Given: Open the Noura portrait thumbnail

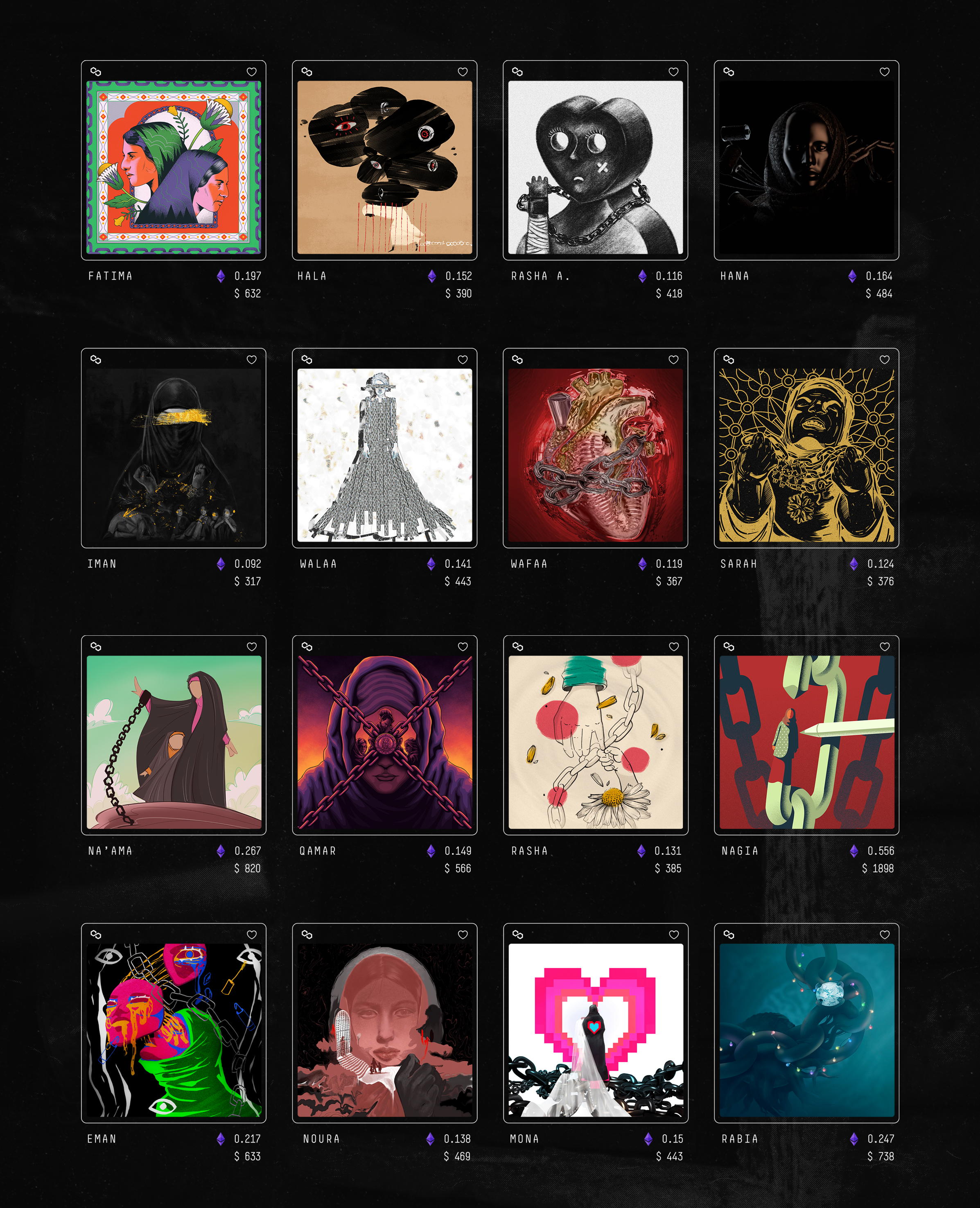Looking at the screenshot, I should coord(384,1030).
